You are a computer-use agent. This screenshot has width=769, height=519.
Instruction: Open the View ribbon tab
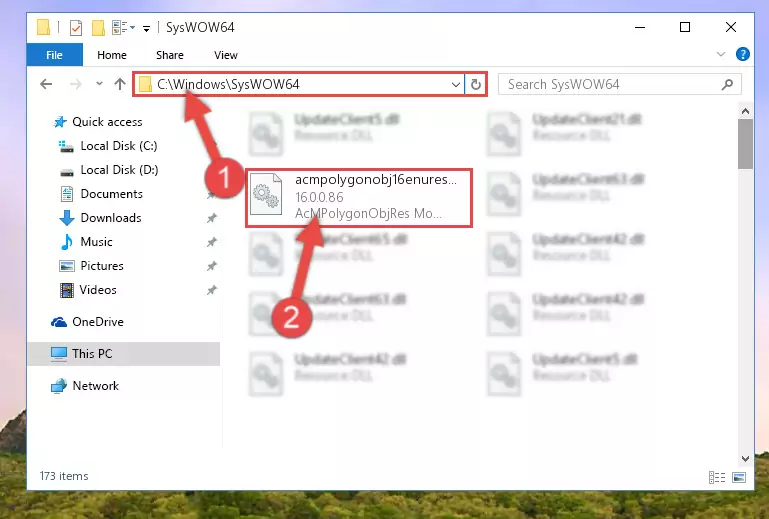pyautogui.click(x=226, y=55)
